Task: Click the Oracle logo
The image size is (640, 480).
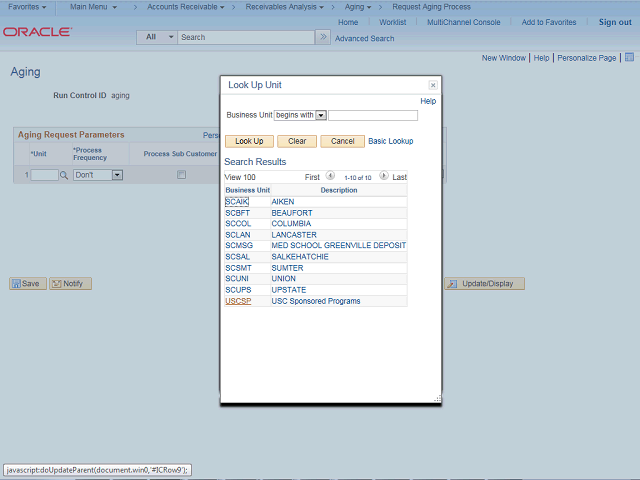Action: click(37, 32)
